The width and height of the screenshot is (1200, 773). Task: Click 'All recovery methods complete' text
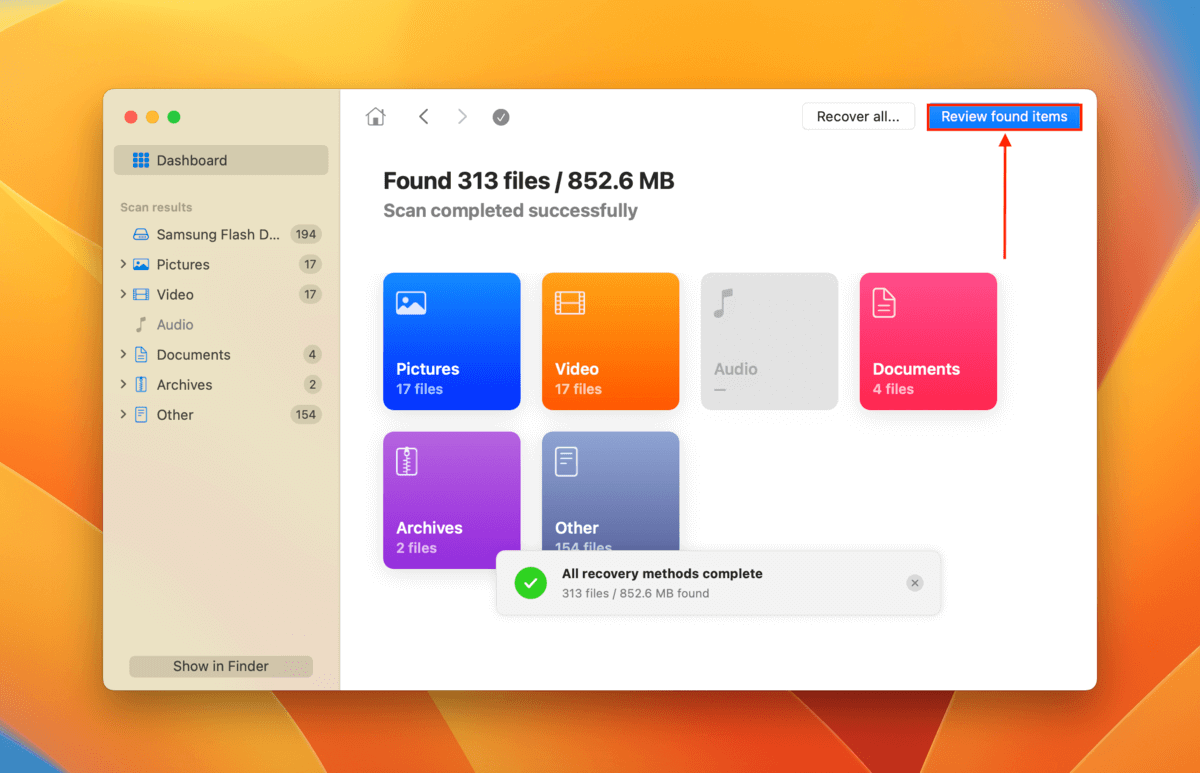(x=662, y=574)
